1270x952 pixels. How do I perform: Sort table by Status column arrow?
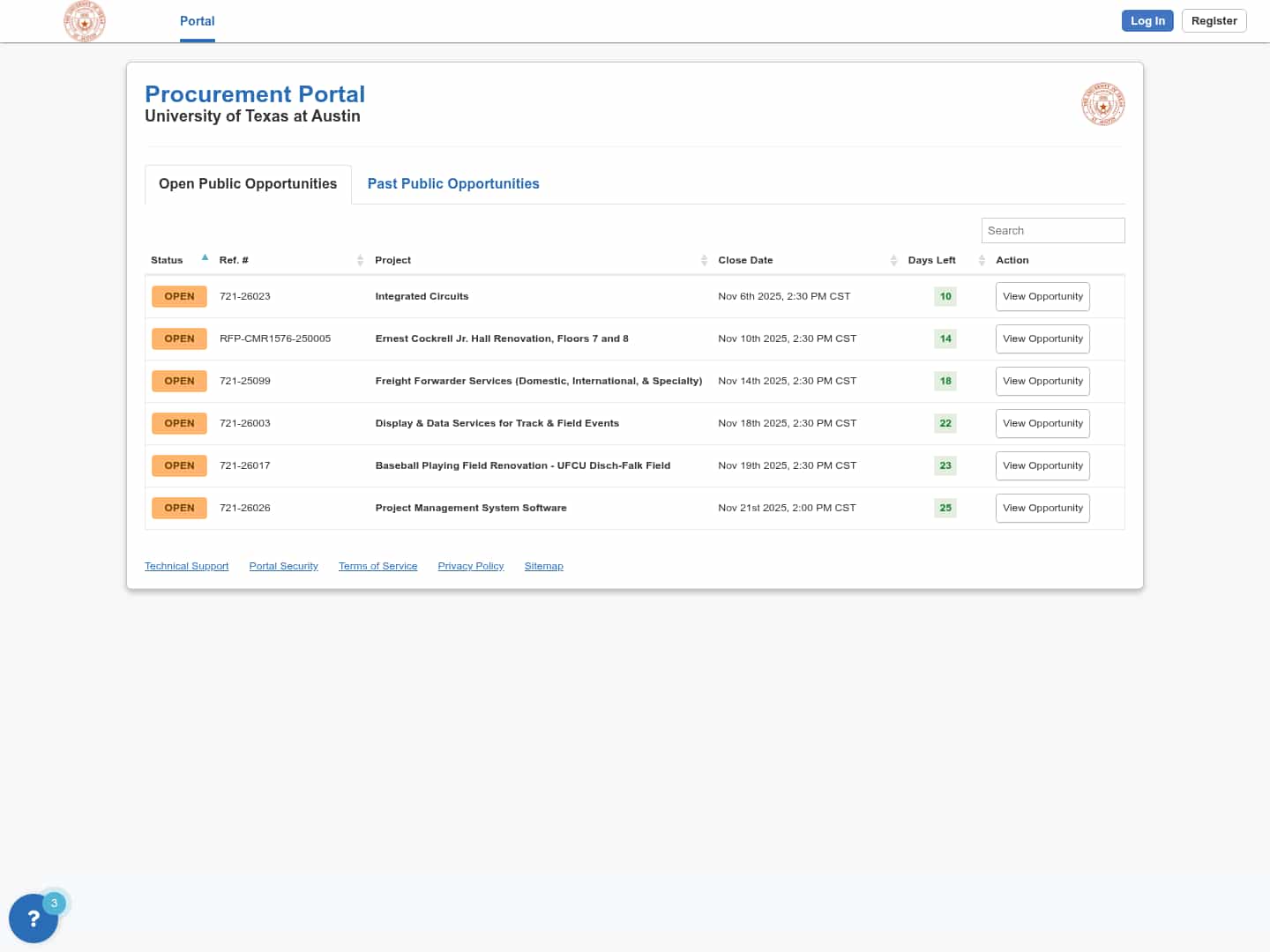205,258
